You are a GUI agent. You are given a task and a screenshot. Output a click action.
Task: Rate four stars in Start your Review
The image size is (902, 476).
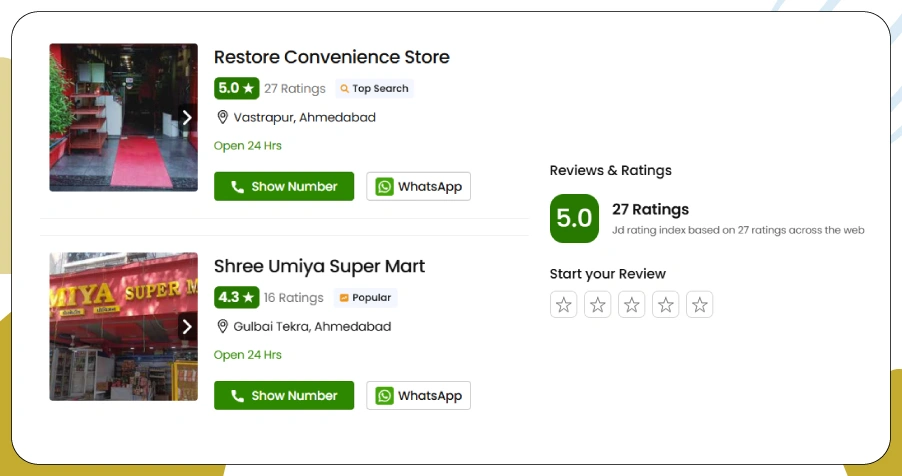(x=666, y=305)
